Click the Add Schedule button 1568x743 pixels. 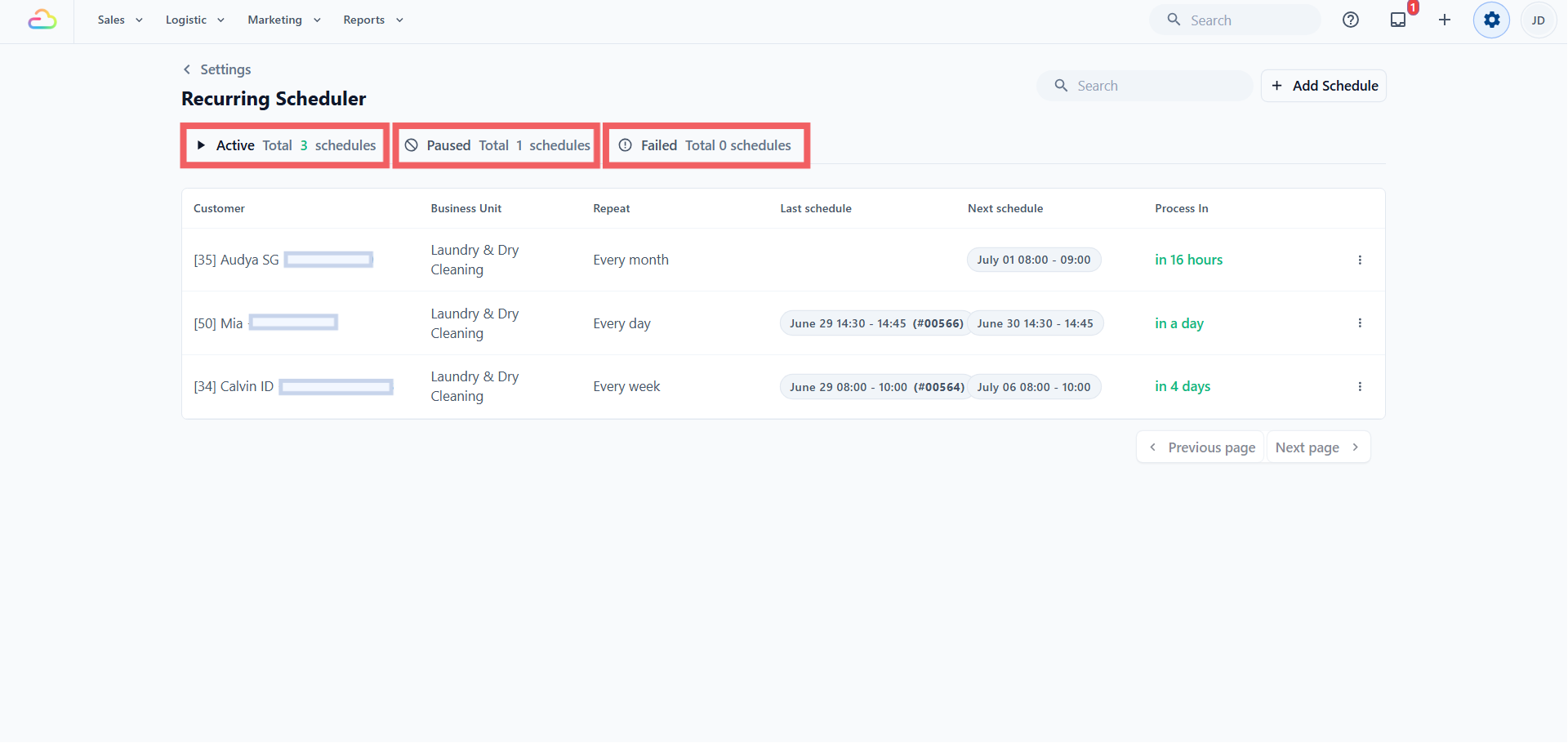(x=1324, y=86)
